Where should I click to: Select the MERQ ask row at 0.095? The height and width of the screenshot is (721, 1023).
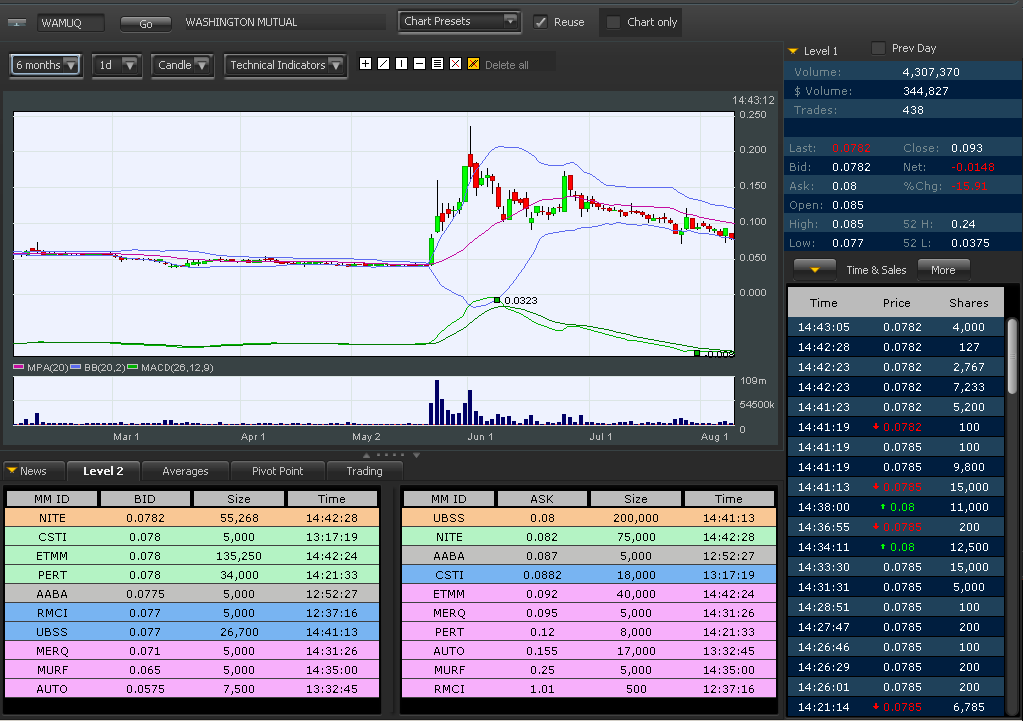(588, 613)
